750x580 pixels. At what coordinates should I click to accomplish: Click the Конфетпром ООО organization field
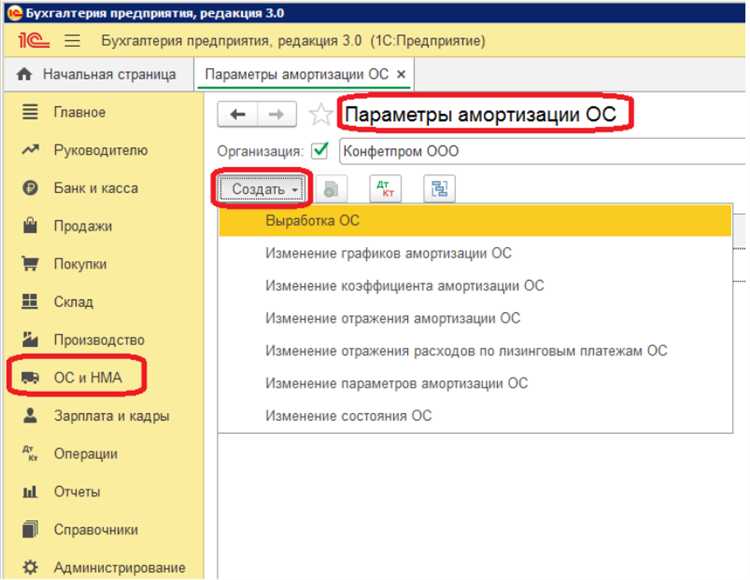coord(542,151)
